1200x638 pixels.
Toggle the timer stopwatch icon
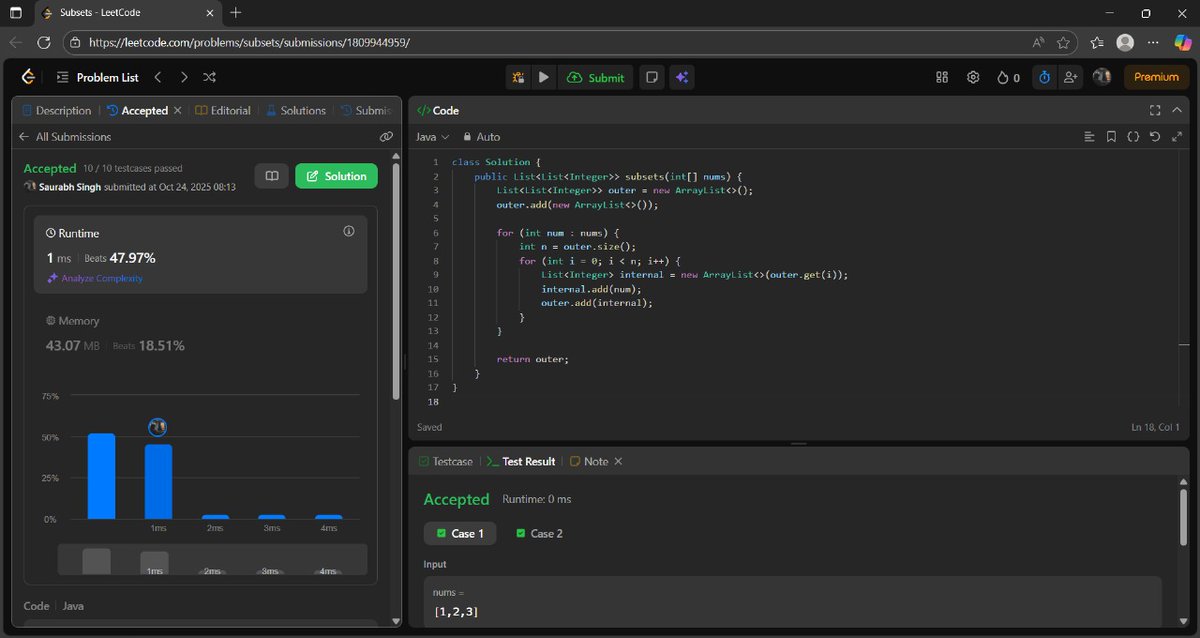coord(1044,77)
